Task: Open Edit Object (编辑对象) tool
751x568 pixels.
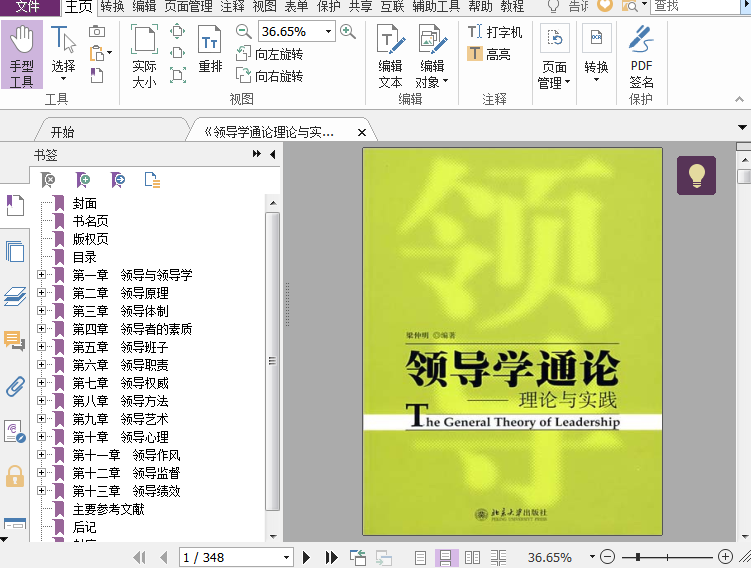Action: tap(432, 57)
